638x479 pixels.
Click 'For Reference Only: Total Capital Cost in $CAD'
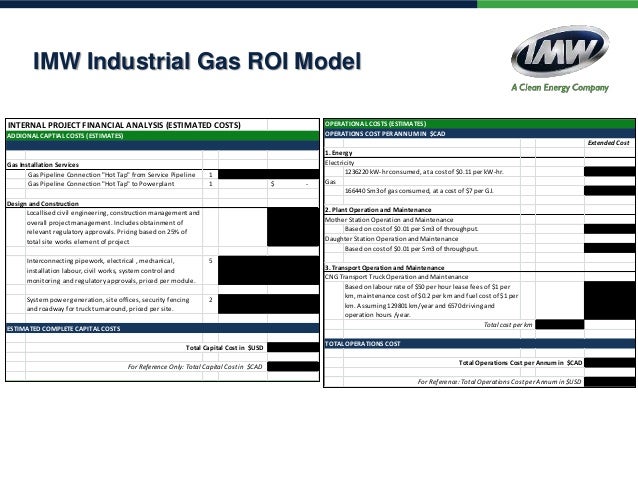[195, 367]
